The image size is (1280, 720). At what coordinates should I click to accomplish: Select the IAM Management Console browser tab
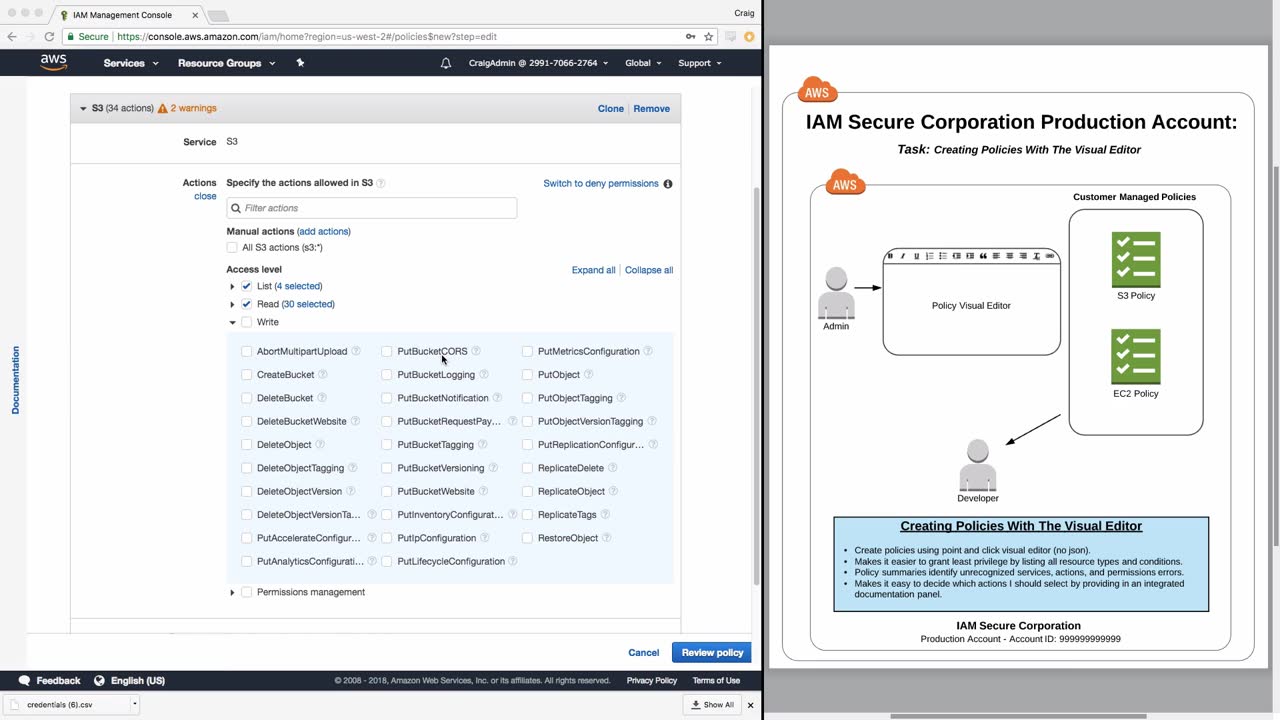[128, 15]
